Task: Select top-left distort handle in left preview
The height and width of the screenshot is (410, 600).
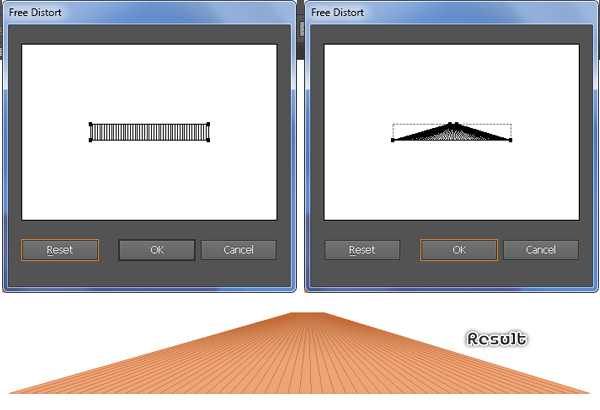Action: coord(91,124)
